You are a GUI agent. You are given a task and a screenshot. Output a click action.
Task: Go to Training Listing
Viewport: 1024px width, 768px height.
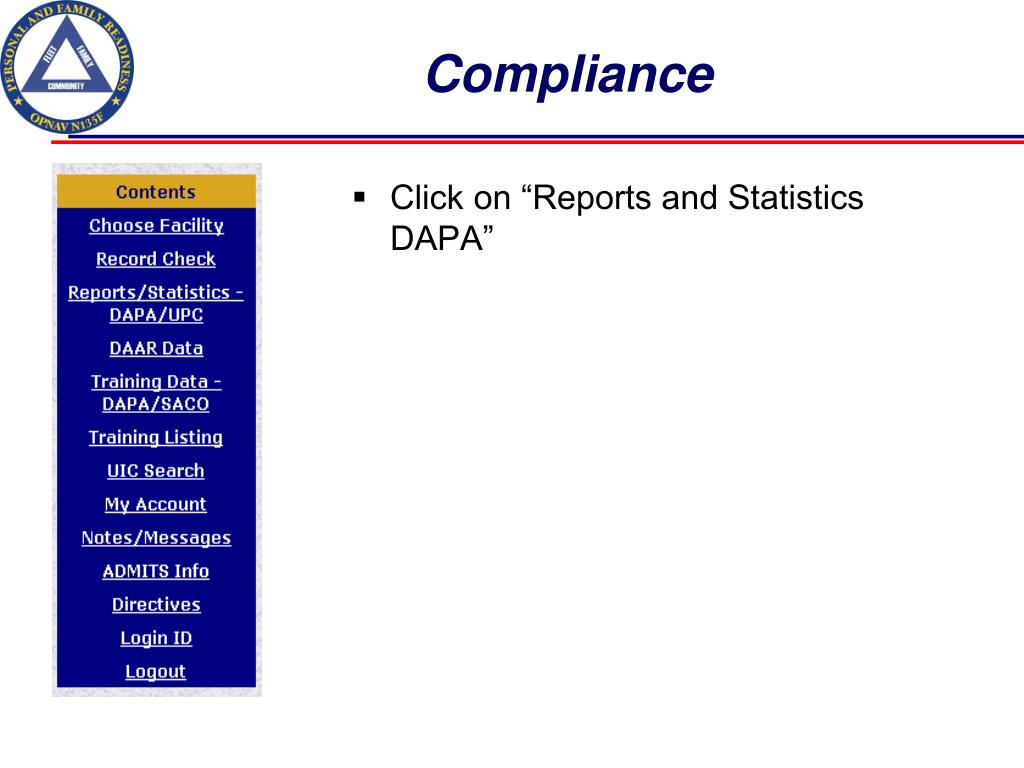point(156,438)
